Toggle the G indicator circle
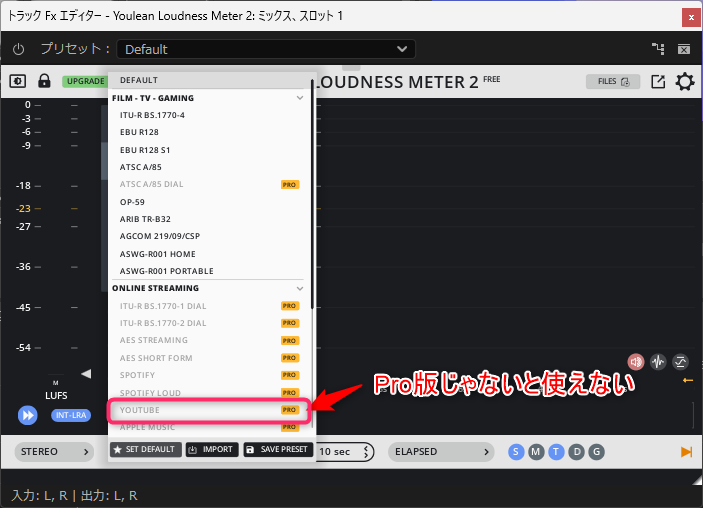The width and height of the screenshot is (703, 508). 596,452
